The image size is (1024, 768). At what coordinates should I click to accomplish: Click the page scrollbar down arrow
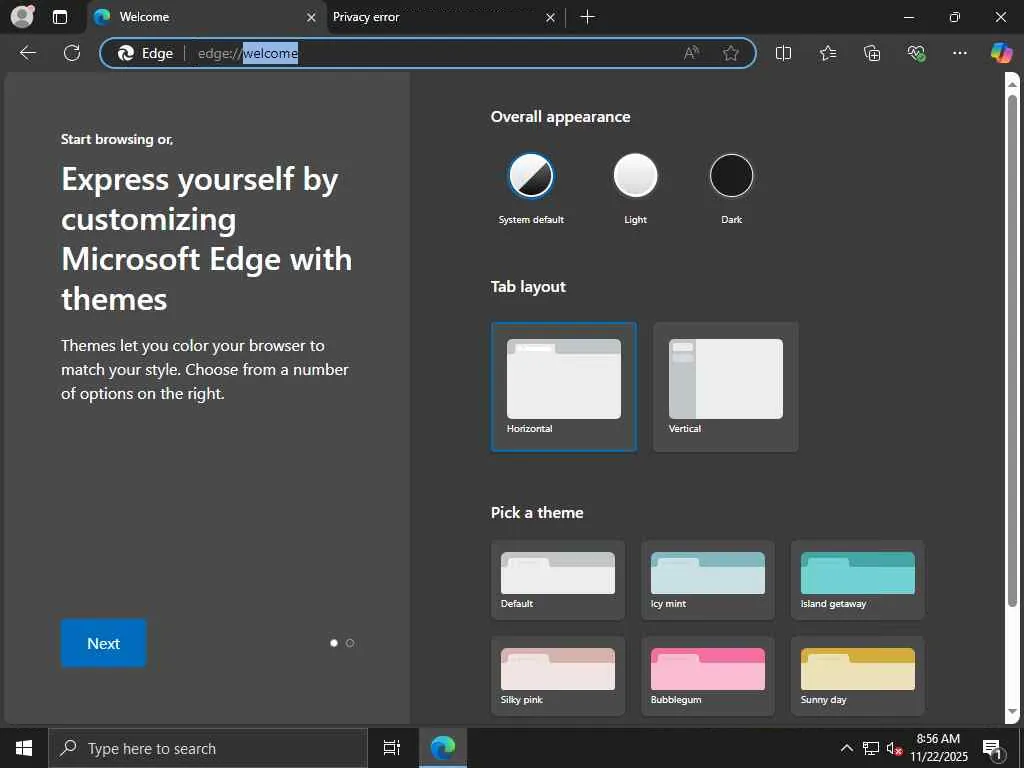click(1012, 712)
